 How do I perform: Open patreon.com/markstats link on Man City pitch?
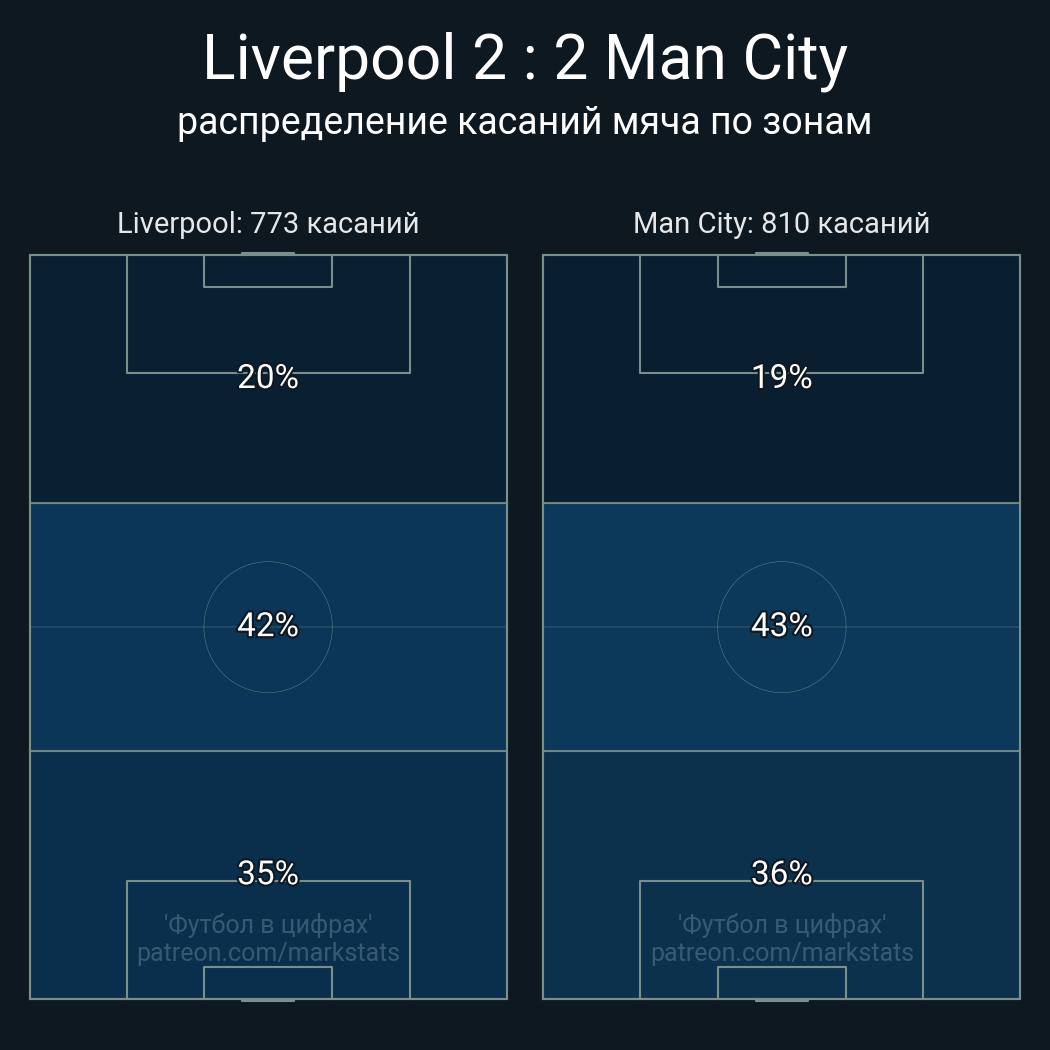pyautogui.click(x=782, y=953)
